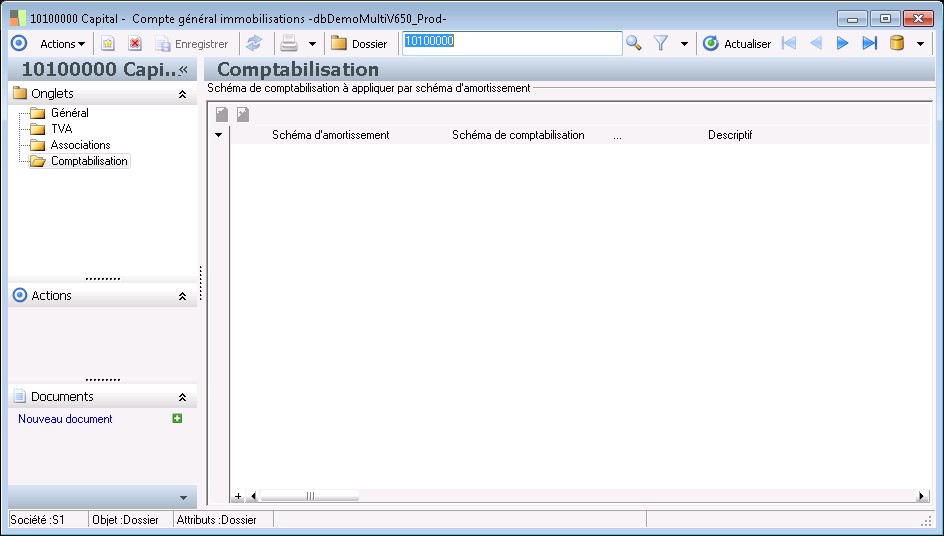Image resolution: width=944 pixels, height=536 pixels.
Task: Click the left arrow of the horizontal scrollbar
Action: [253, 496]
